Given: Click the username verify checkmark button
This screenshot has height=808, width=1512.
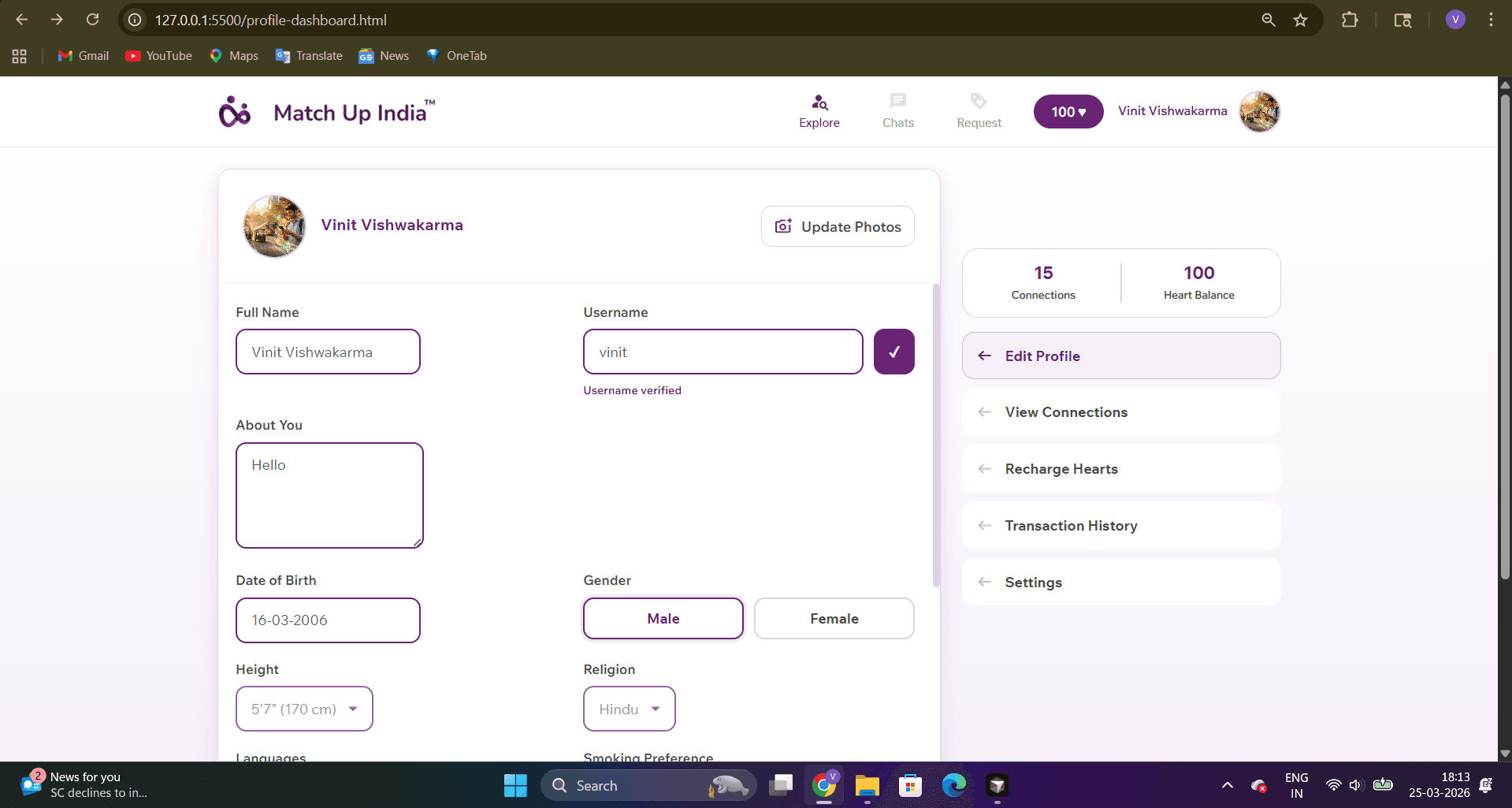Looking at the screenshot, I should coord(894,352).
